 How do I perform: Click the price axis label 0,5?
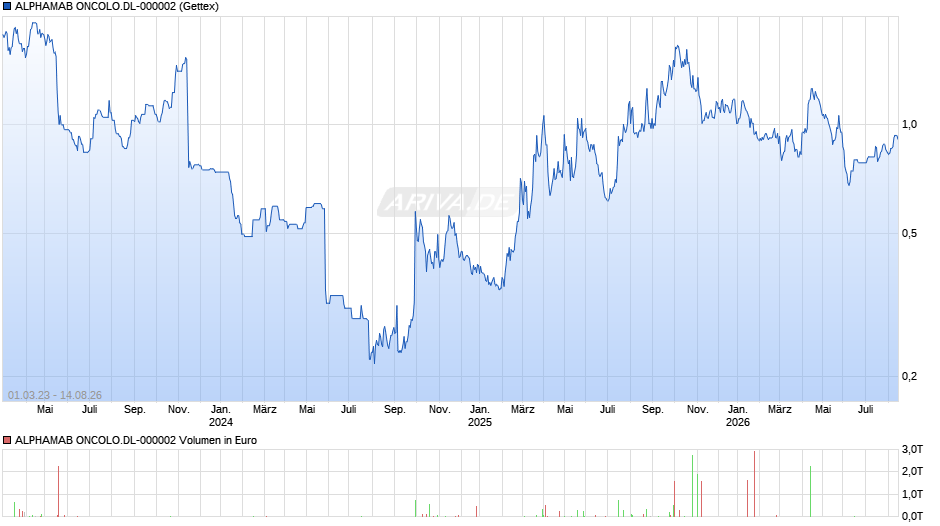point(909,233)
